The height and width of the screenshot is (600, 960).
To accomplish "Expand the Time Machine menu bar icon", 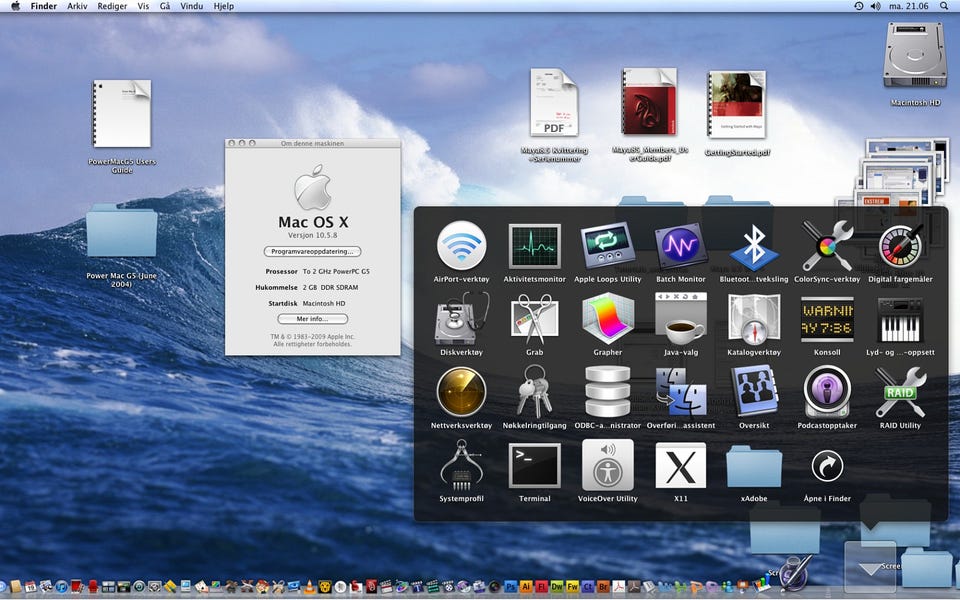I will [x=858, y=6].
